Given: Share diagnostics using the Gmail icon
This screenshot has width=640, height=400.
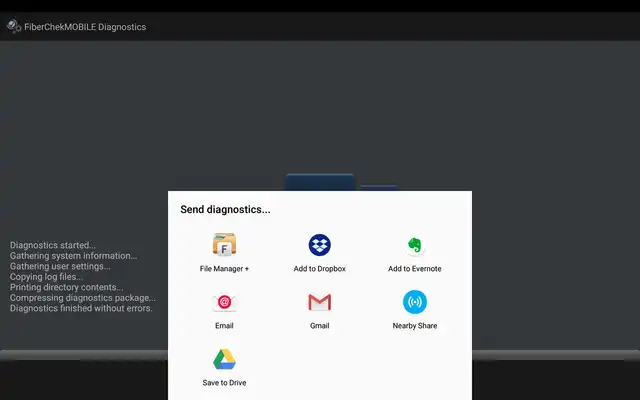Looking at the screenshot, I should coord(320,302).
